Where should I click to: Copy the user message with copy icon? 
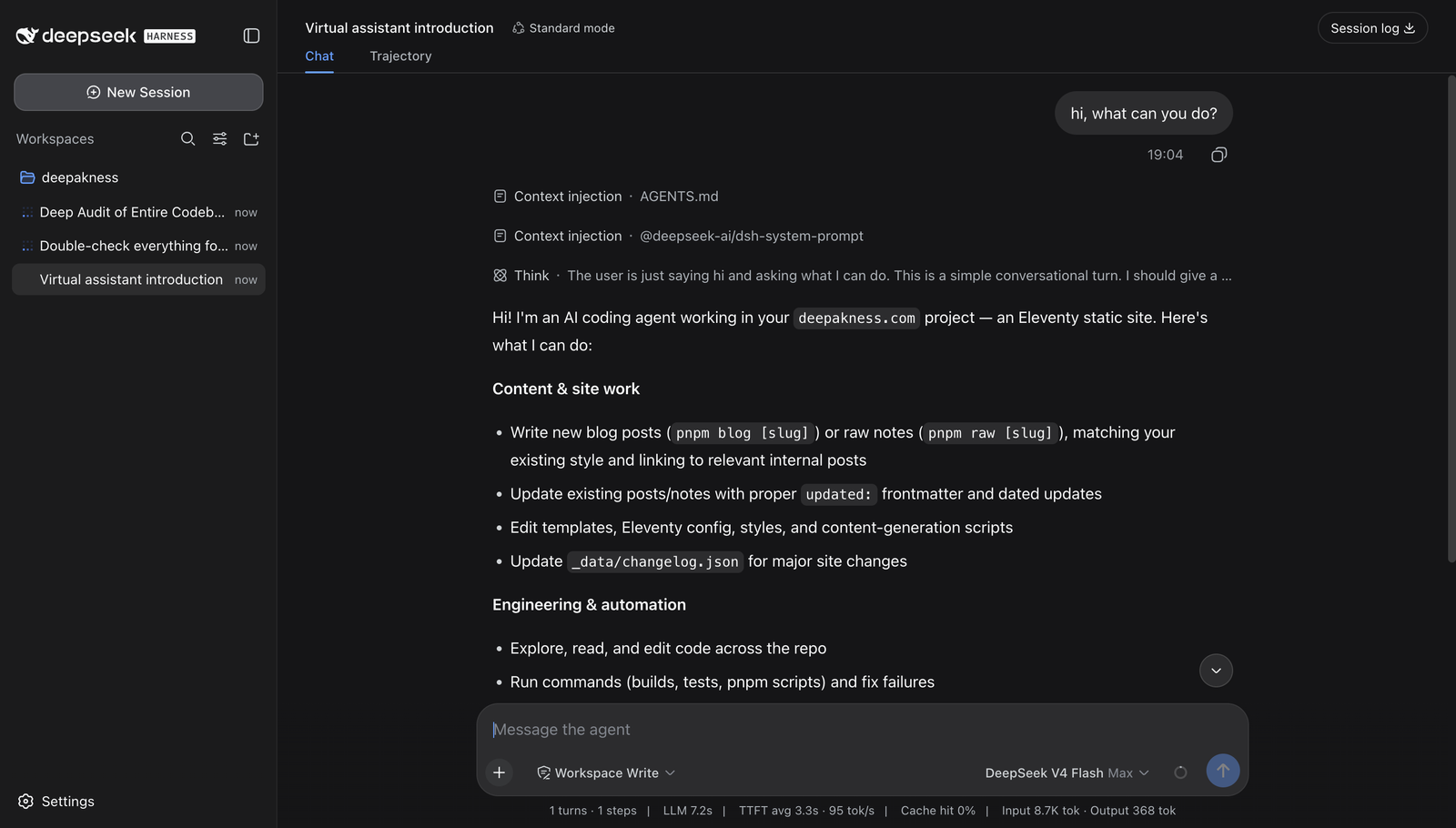(x=1218, y=155)
